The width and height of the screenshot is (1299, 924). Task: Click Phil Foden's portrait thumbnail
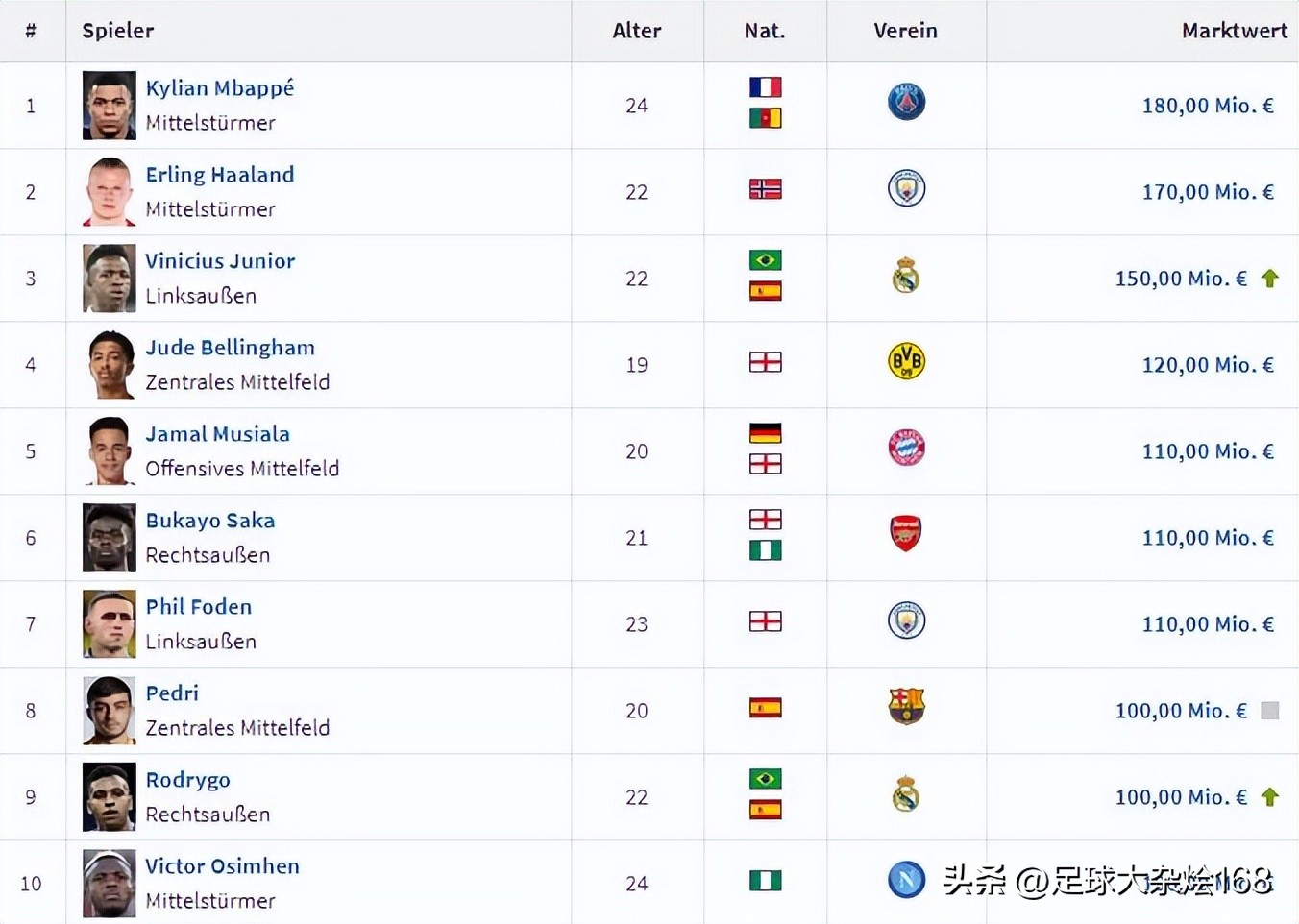pos(110,624)
